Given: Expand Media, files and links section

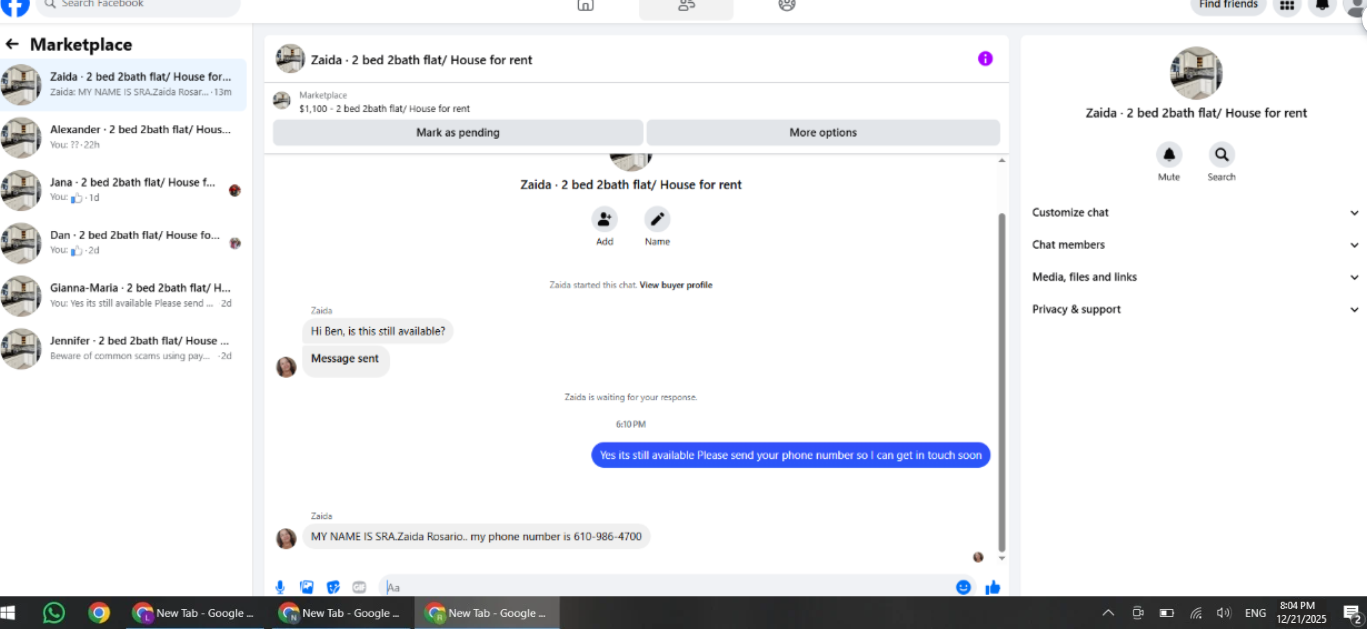Looking at the screenshot, I should coord(1195,277).
